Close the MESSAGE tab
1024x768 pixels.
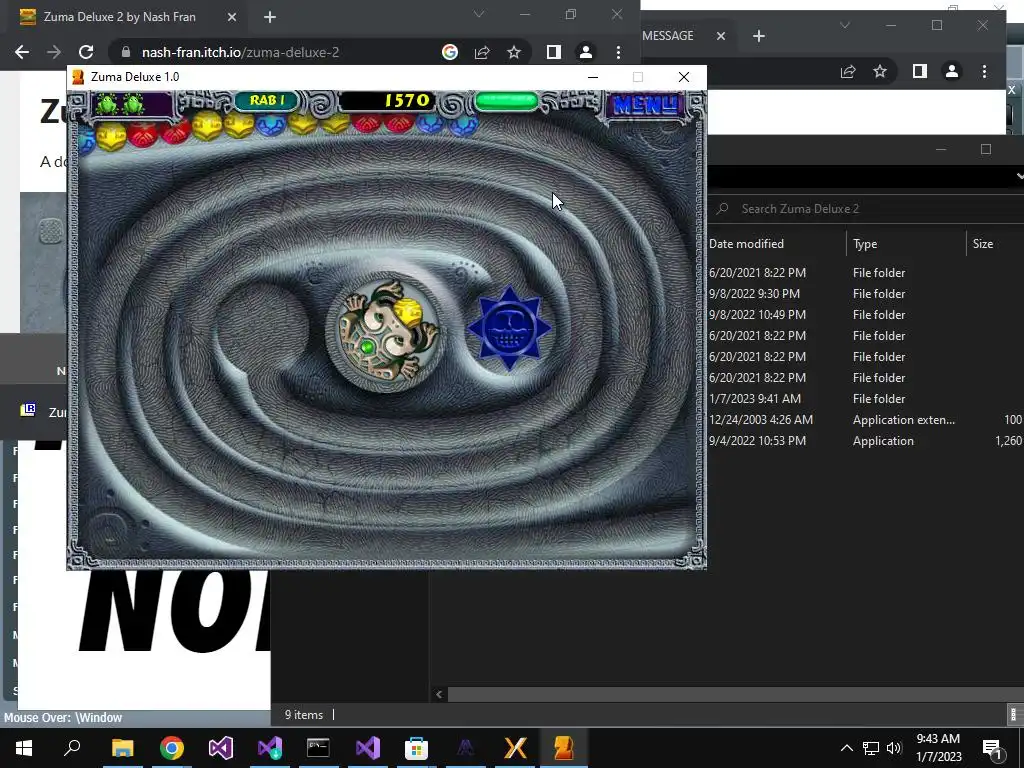[720, 36]
